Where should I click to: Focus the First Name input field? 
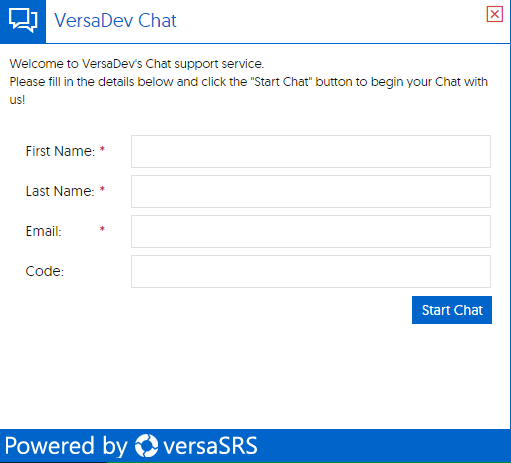(x=311, y=151)
